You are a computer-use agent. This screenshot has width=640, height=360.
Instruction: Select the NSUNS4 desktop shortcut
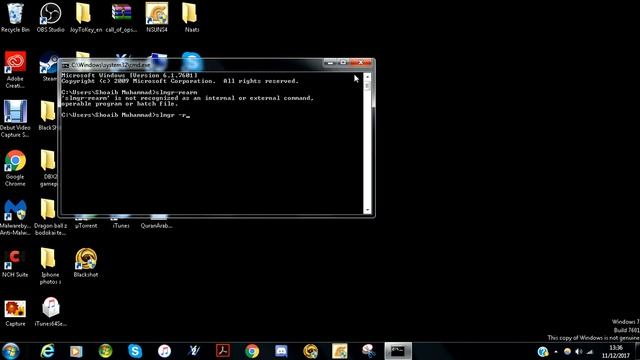coord(157,17)
